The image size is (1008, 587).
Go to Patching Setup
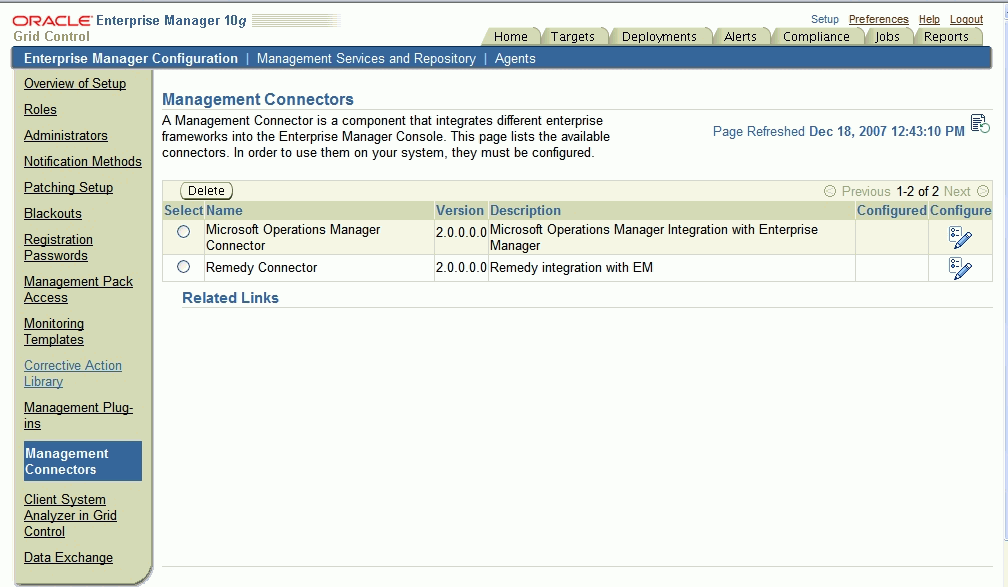pyautogui.click(x=68, y=188)
